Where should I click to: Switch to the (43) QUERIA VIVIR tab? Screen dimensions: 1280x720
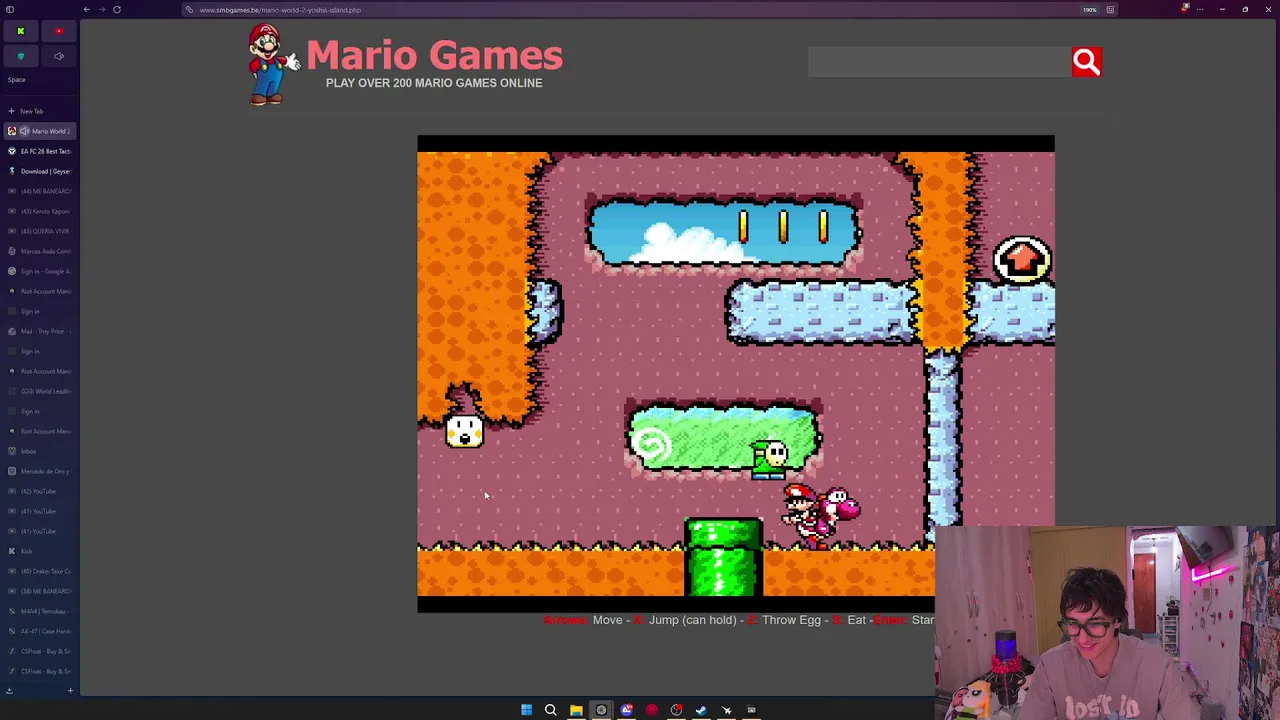tap(39, 231)
